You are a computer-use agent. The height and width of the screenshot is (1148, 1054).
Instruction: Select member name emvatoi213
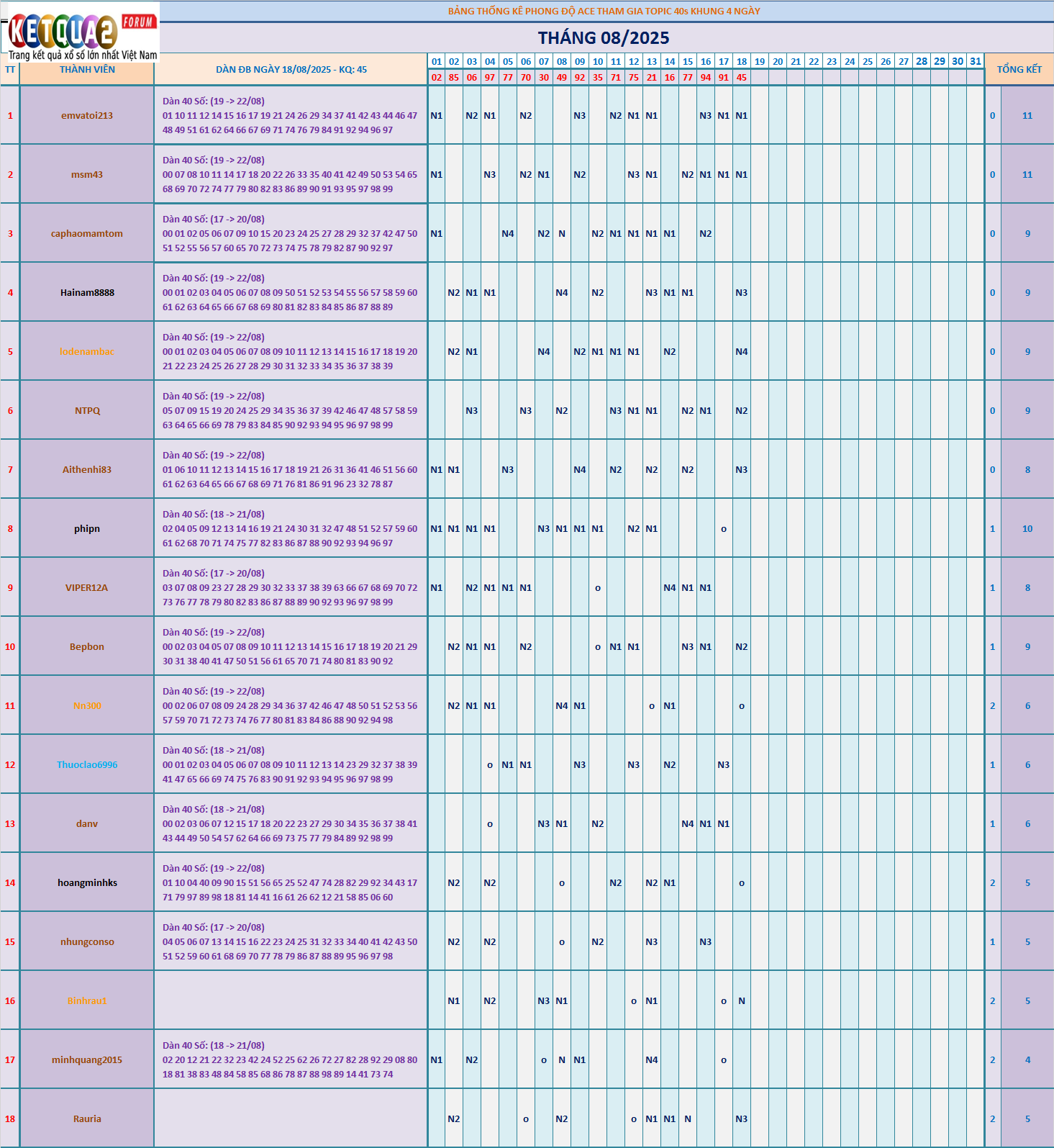coord(87,116)
